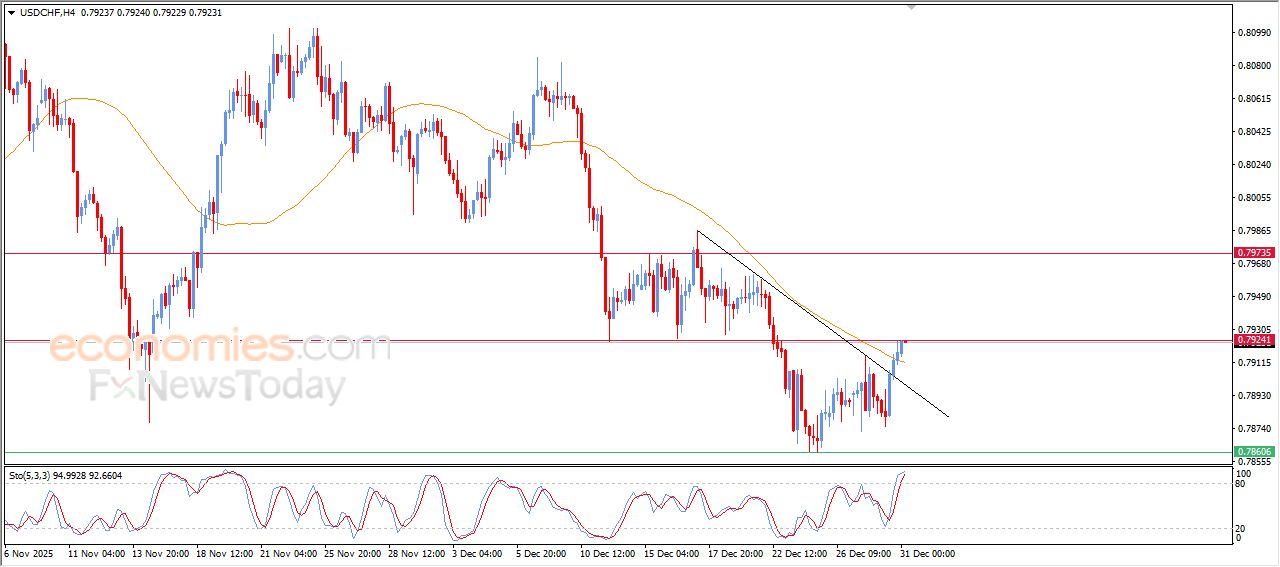
Task: Click the economies.com watermark logo
Action: 220,347
